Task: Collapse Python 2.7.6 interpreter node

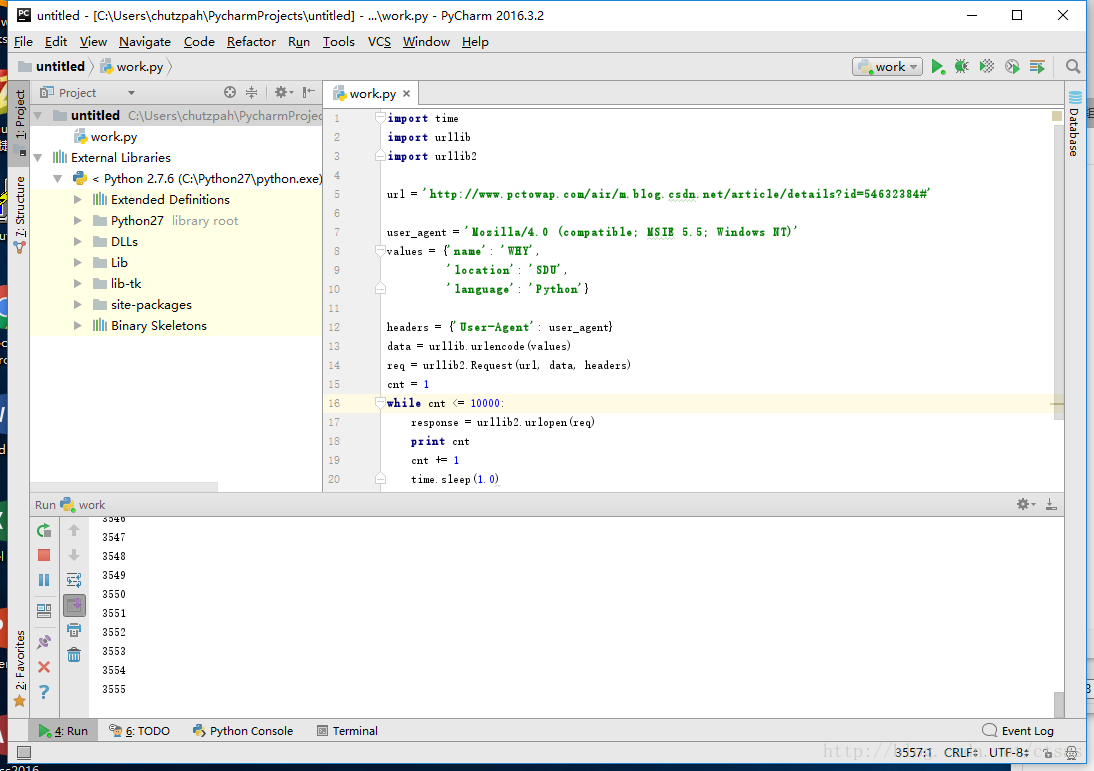Action: (58, 179)
